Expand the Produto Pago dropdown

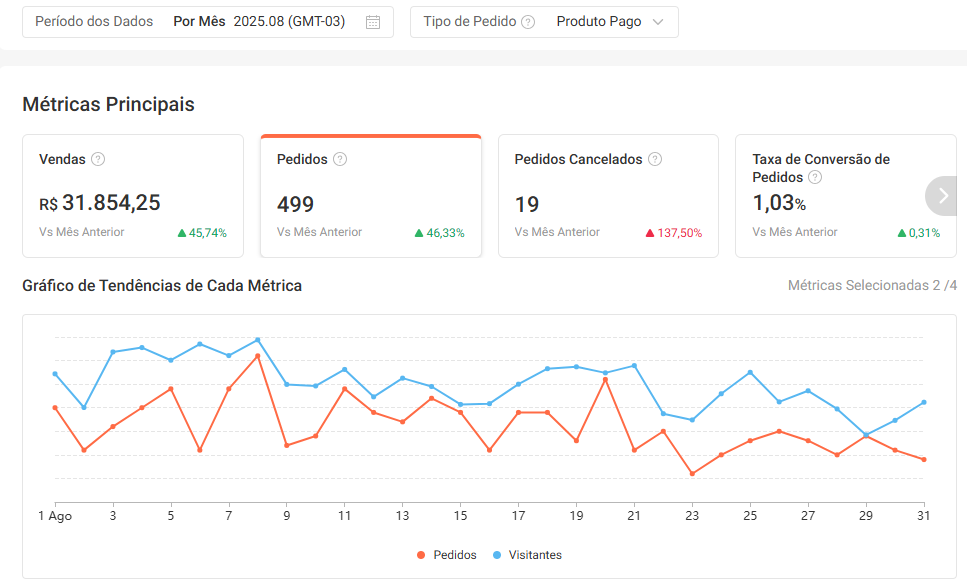pyautogui.click(x=610, y=22)
